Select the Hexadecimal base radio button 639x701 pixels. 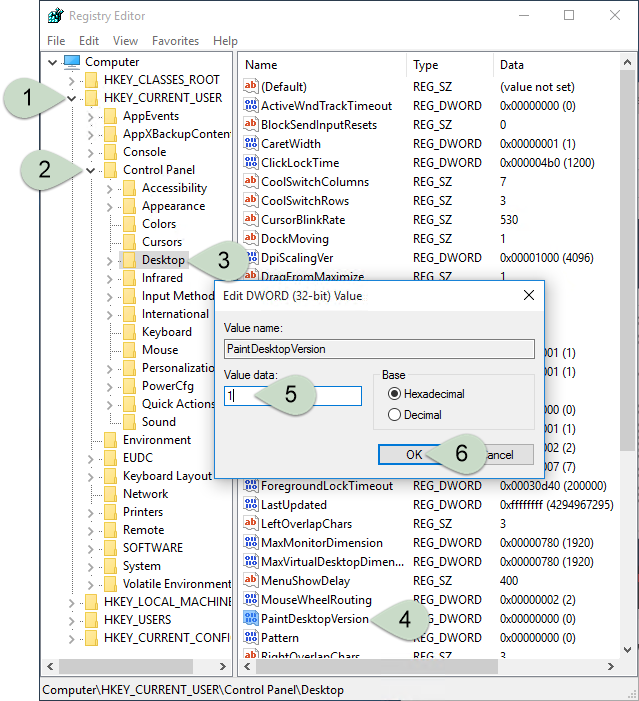(394, 394)
